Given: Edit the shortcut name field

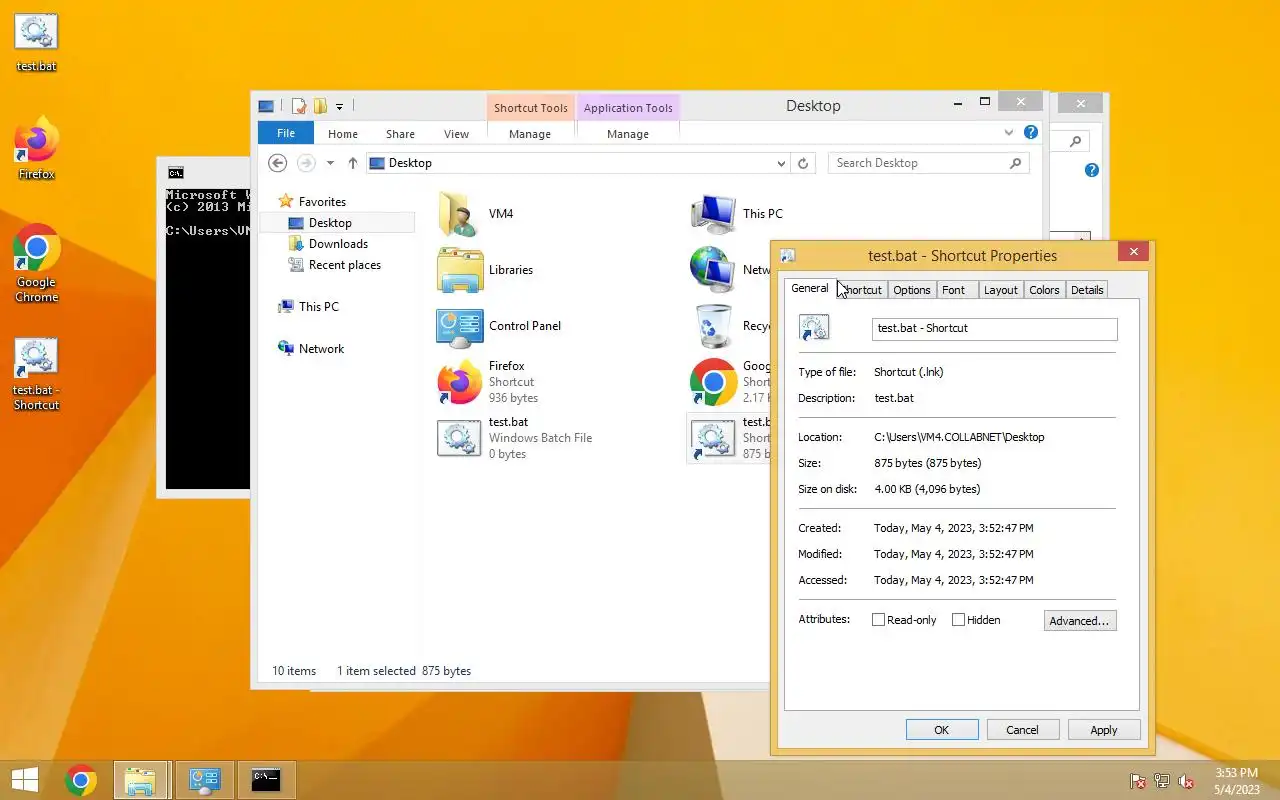Looking at the screenshot, I should [x=994, y=328].
